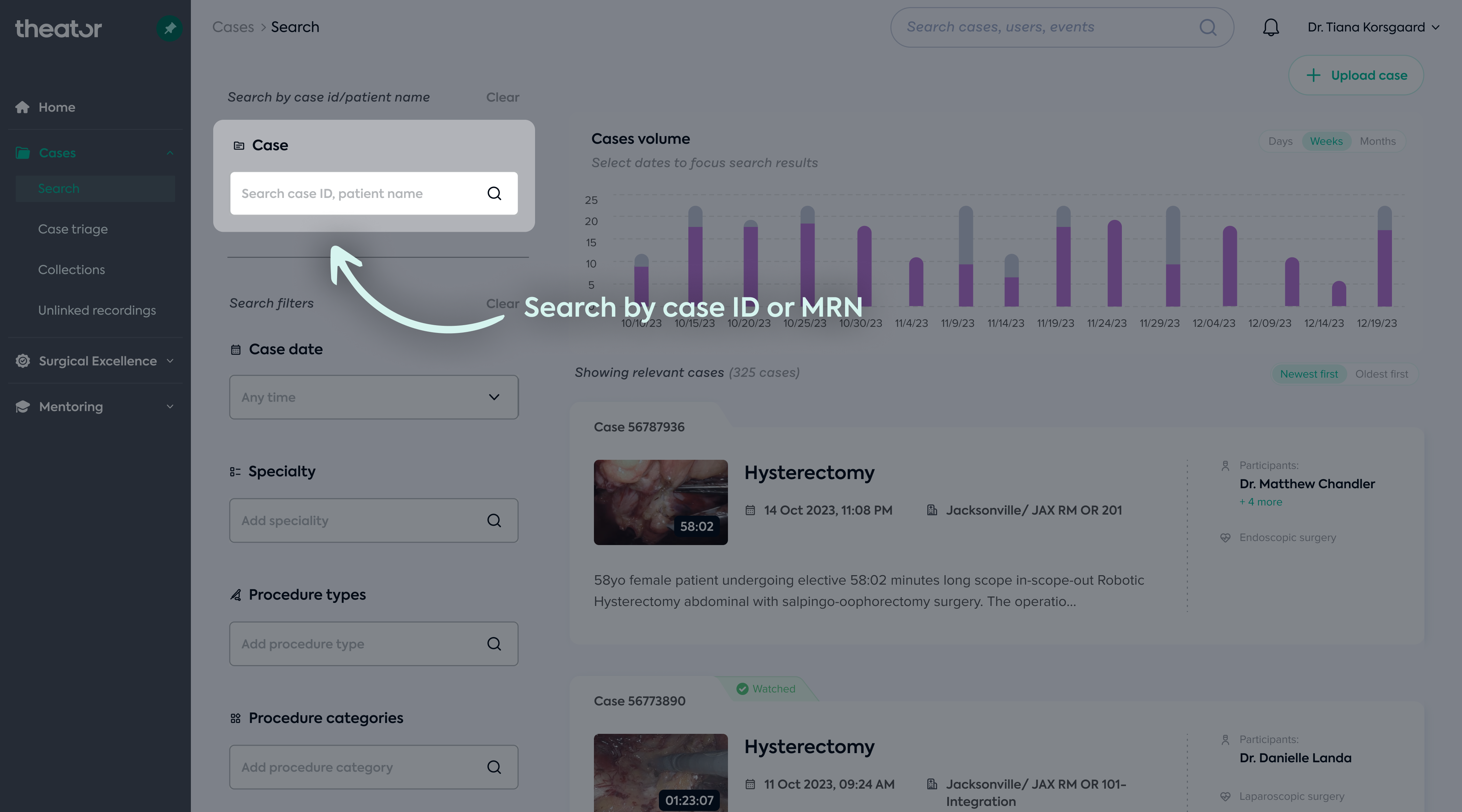Focus the Search case ID, patient name field
Viewport: 1462px width, 812px height.
pos(373,194)
